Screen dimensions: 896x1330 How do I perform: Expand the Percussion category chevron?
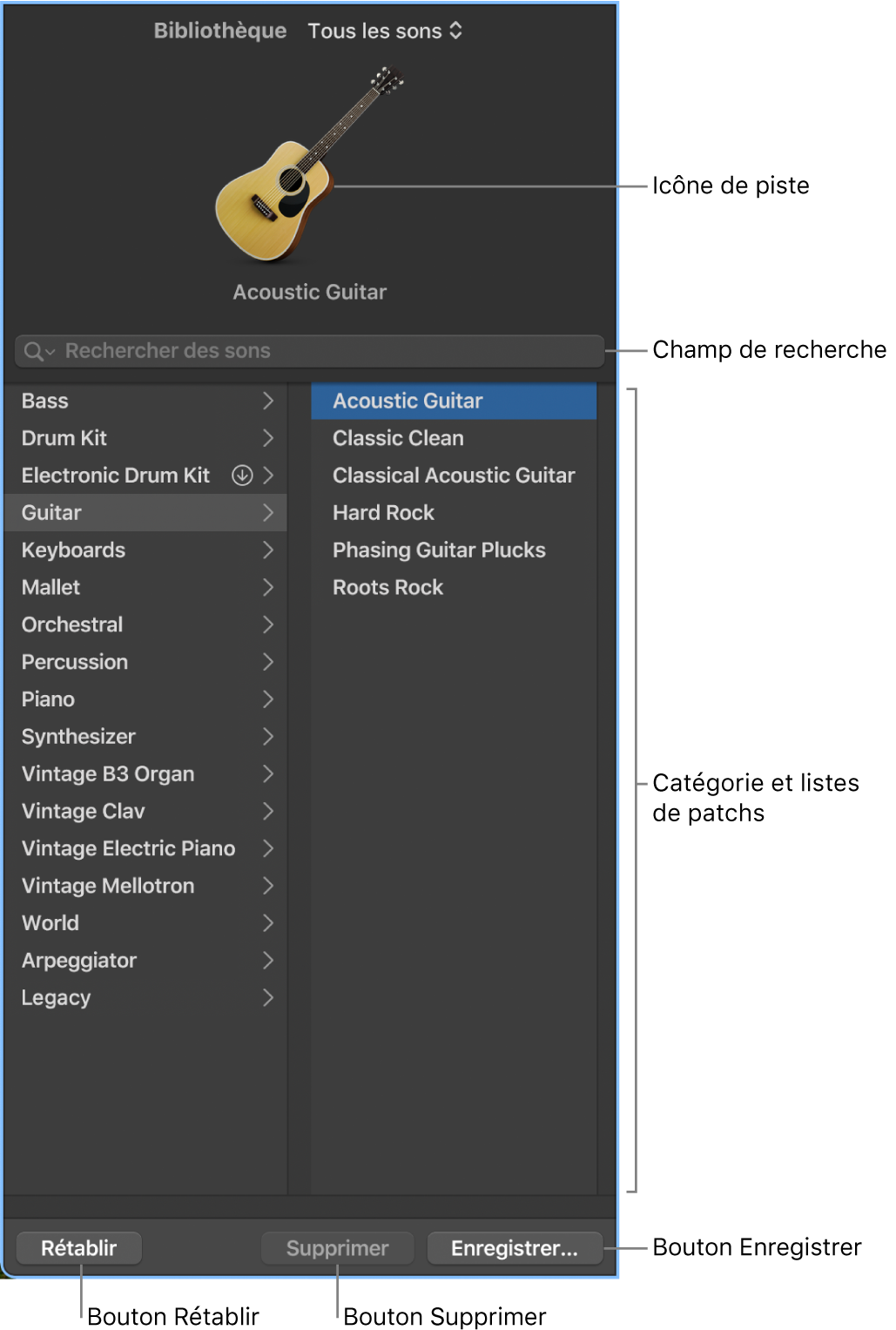(268, 662)
